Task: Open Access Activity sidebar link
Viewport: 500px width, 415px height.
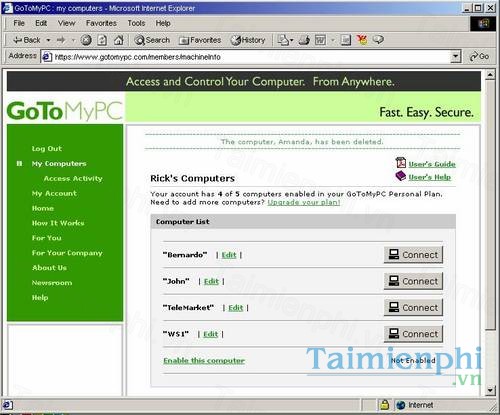Action: (x=73, y=179)
